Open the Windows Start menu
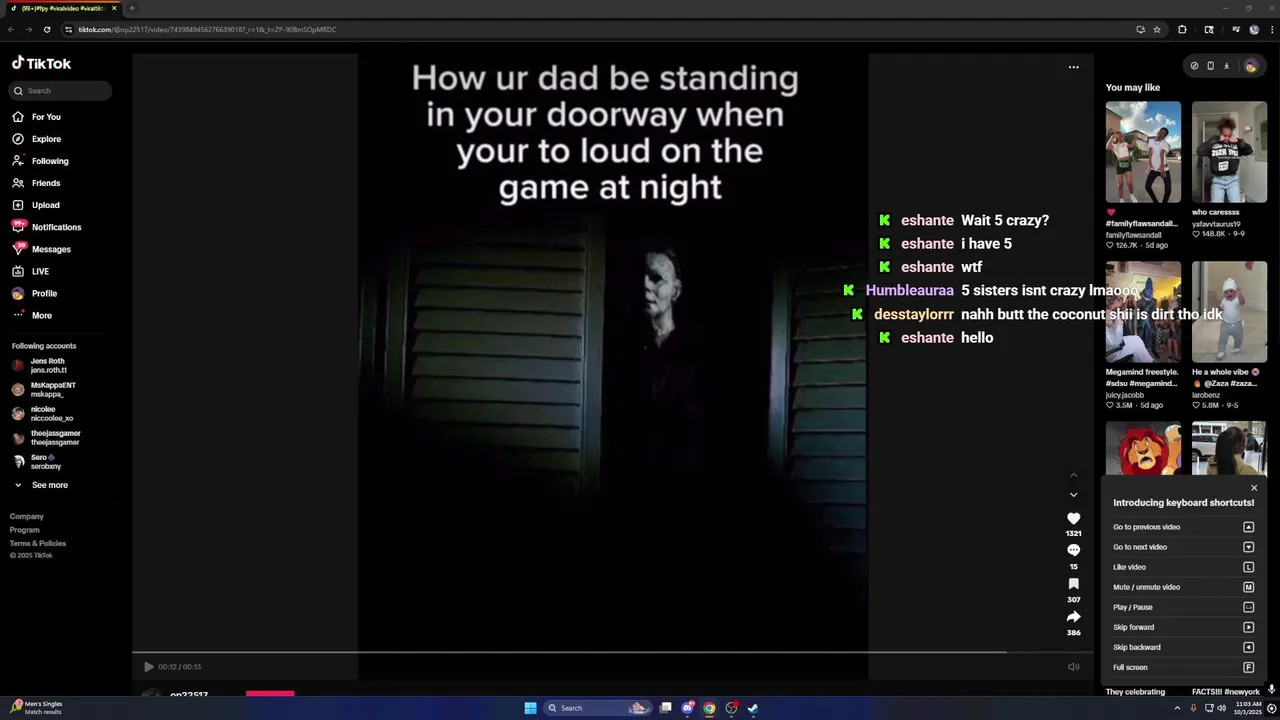 tap(530, 708)
